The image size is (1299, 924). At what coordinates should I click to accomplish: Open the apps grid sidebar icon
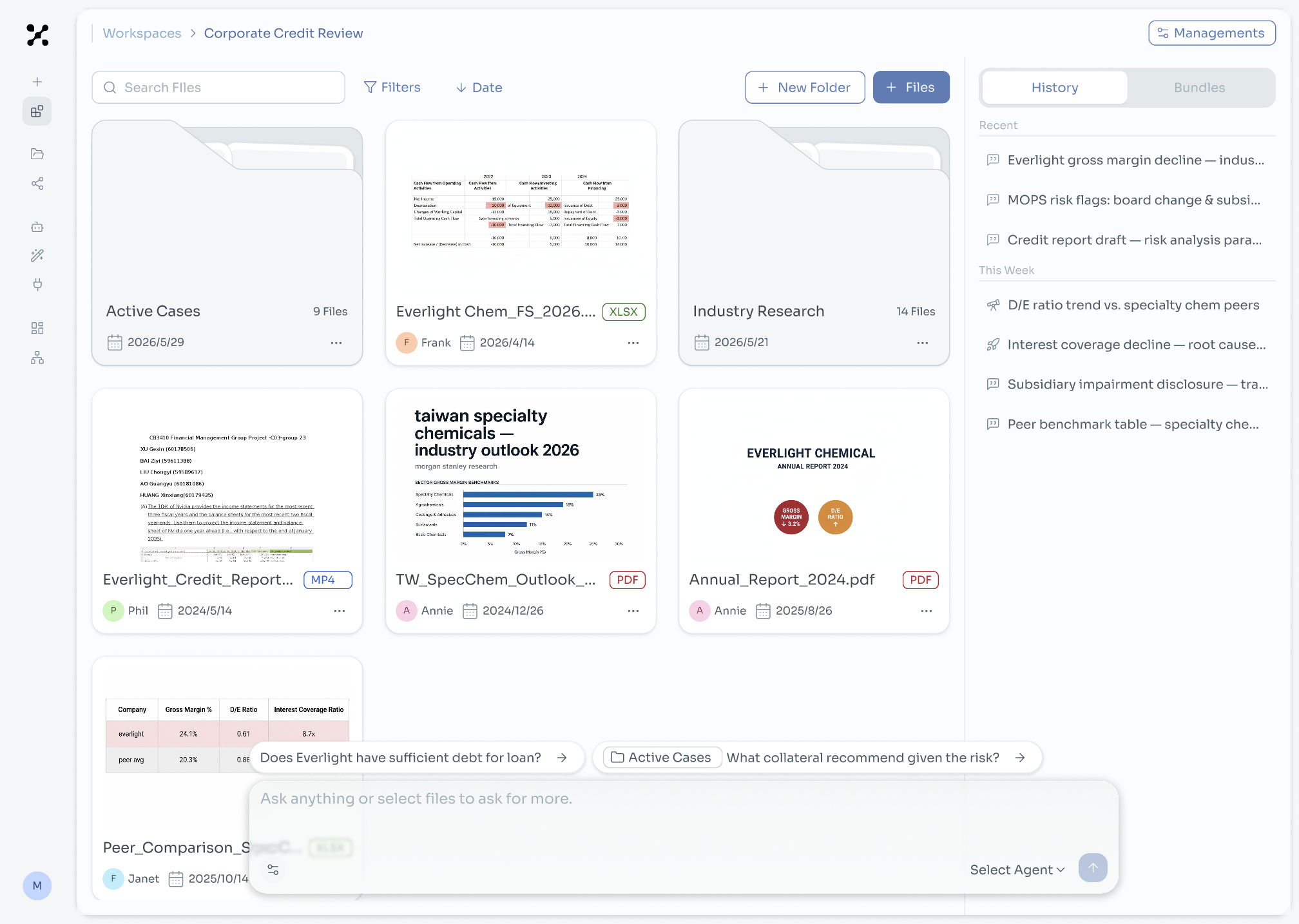tap(37, 328)
